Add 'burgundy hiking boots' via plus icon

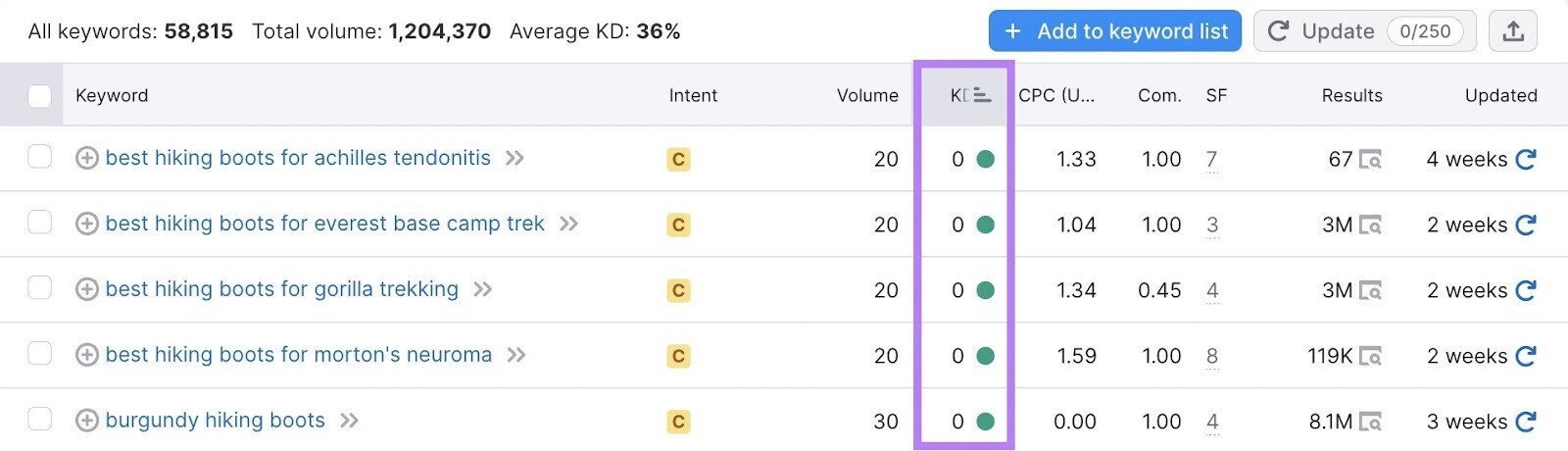pos(87,421)
